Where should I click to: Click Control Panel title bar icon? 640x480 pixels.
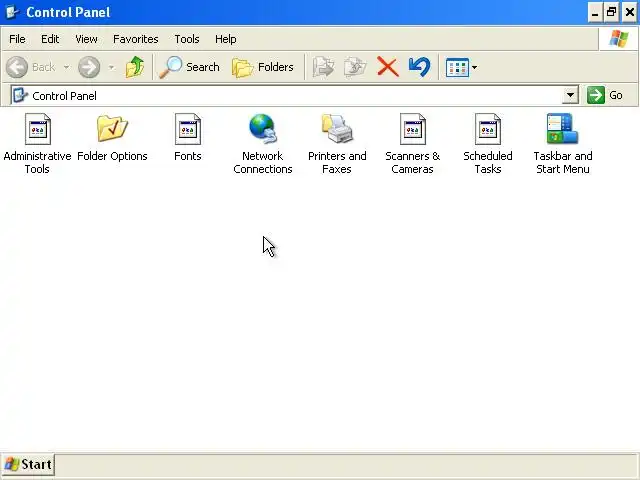tap(12, 12)
